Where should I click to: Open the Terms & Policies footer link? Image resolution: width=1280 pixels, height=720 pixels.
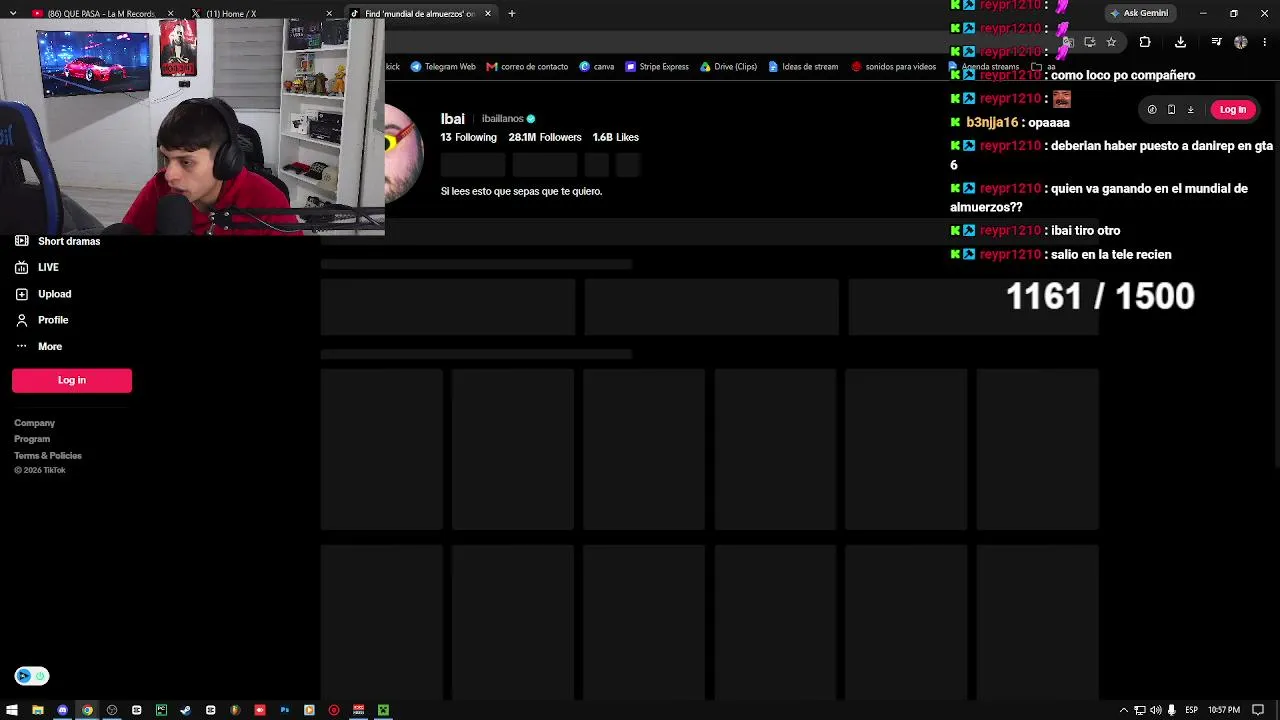click(48, 456)
